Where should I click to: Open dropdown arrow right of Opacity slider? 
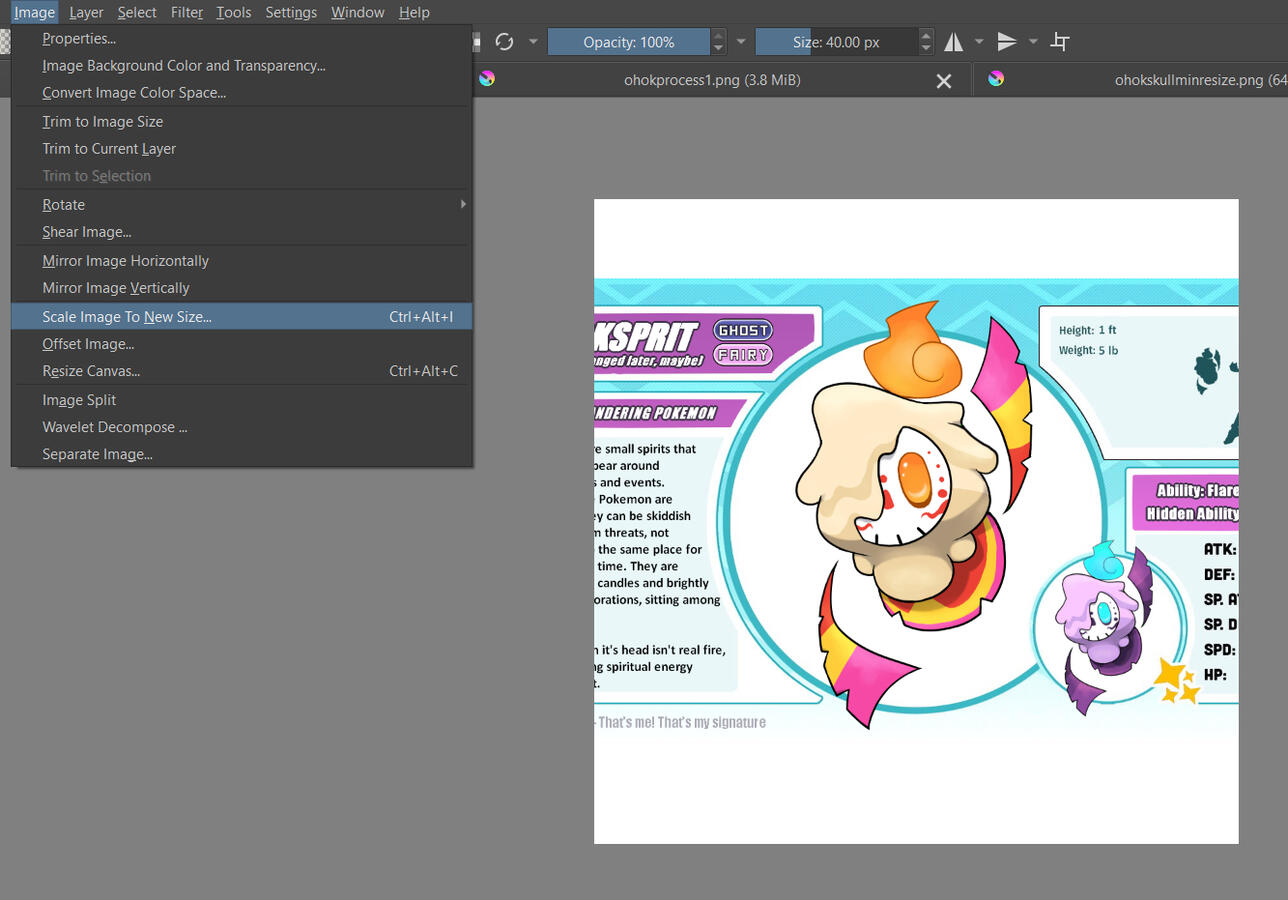(x=741, y=42)
